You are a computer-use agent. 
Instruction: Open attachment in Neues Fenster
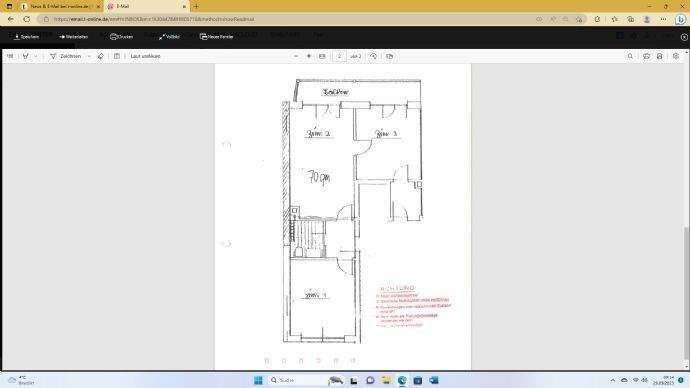click(217, 37)
